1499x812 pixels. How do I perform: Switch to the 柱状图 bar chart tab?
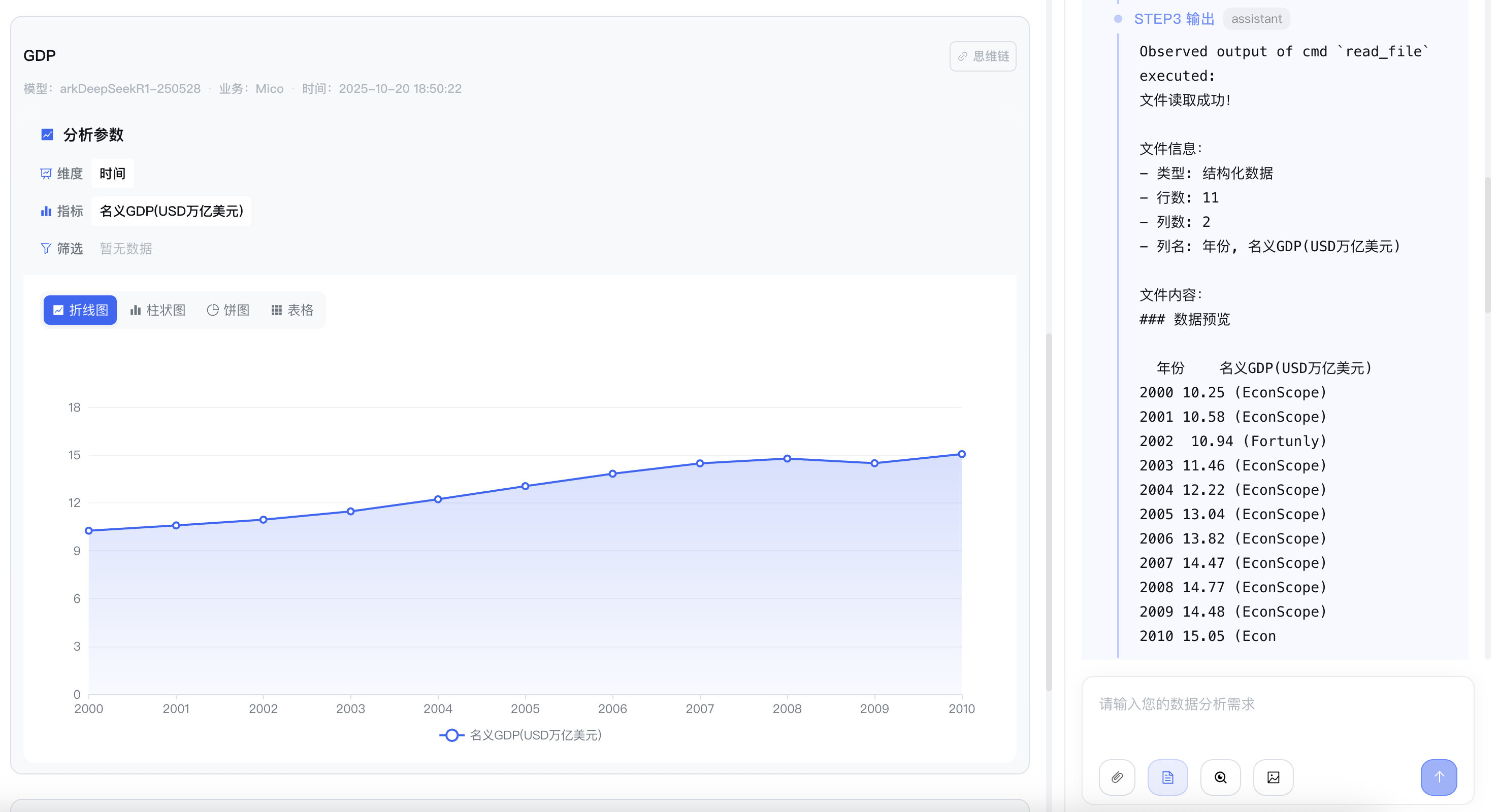coord(157,310)
